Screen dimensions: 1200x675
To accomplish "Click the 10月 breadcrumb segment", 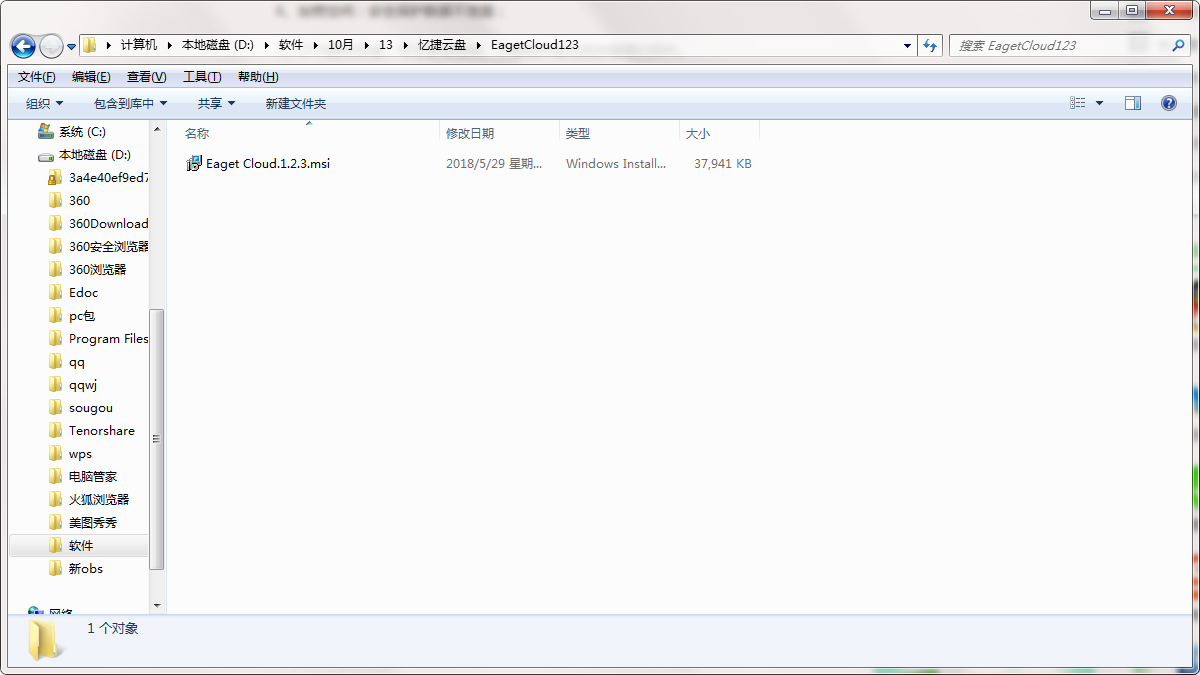I will 341,45.
